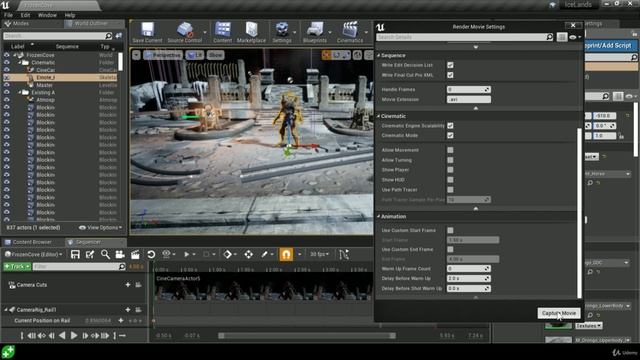Enable Show HUD checkbox

[x=450, y=180]
